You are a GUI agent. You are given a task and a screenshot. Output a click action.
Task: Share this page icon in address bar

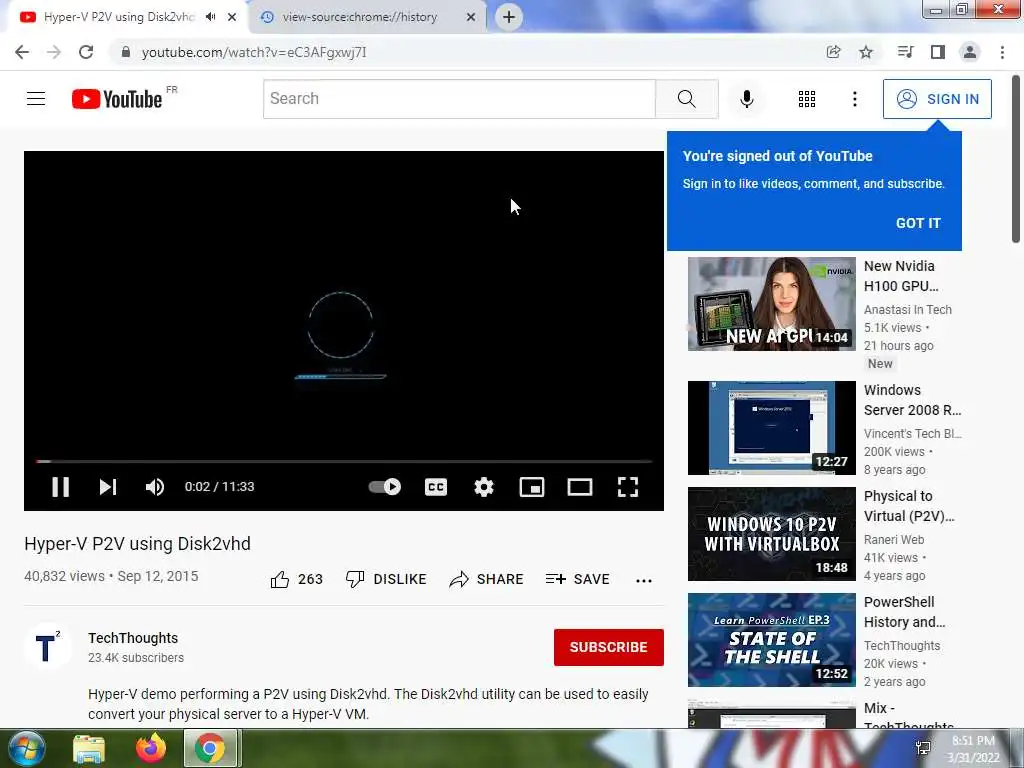coord(833,52)
